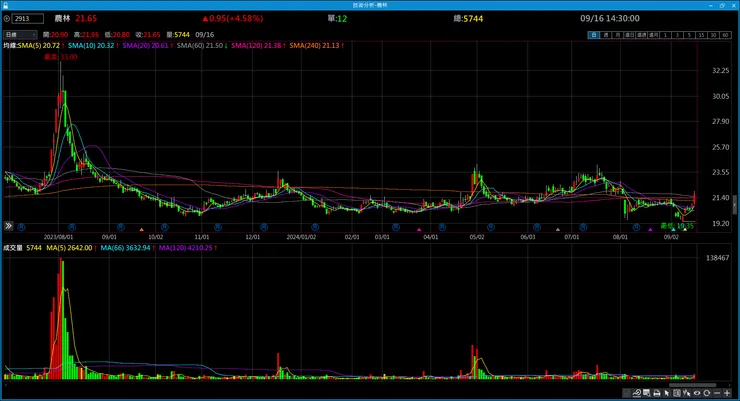The height and width of the screenshot is (401, 740).
Task: Click the circular event marker near 05/02
Action: click(x=491, y=227)
